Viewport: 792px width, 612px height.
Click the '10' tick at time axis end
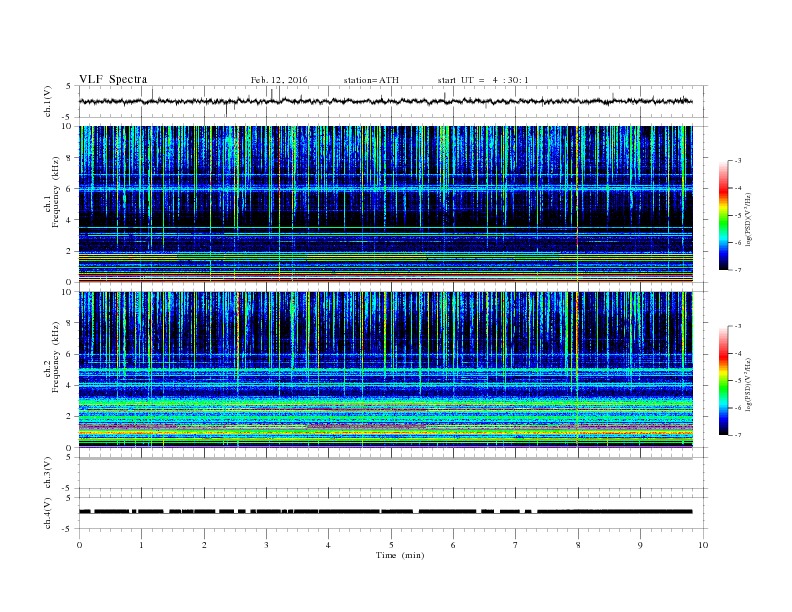pyautogui.click(x=703, y=545)
